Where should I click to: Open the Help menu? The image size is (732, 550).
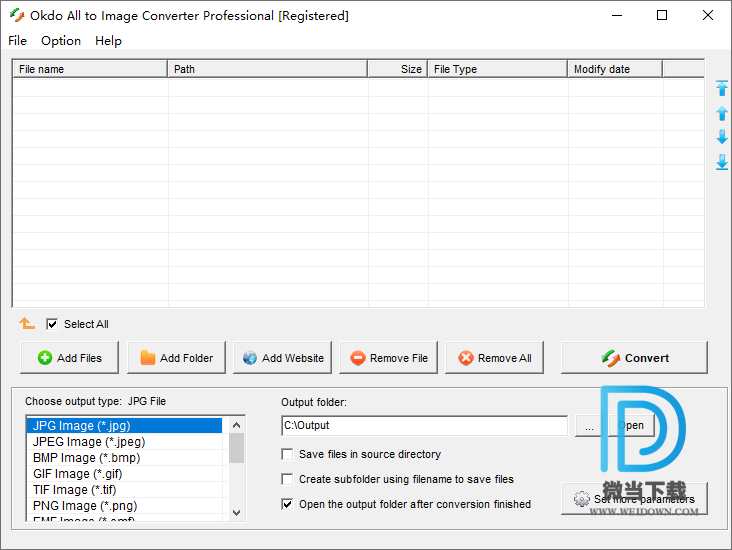pyautogui.click(x=108, y=41)
